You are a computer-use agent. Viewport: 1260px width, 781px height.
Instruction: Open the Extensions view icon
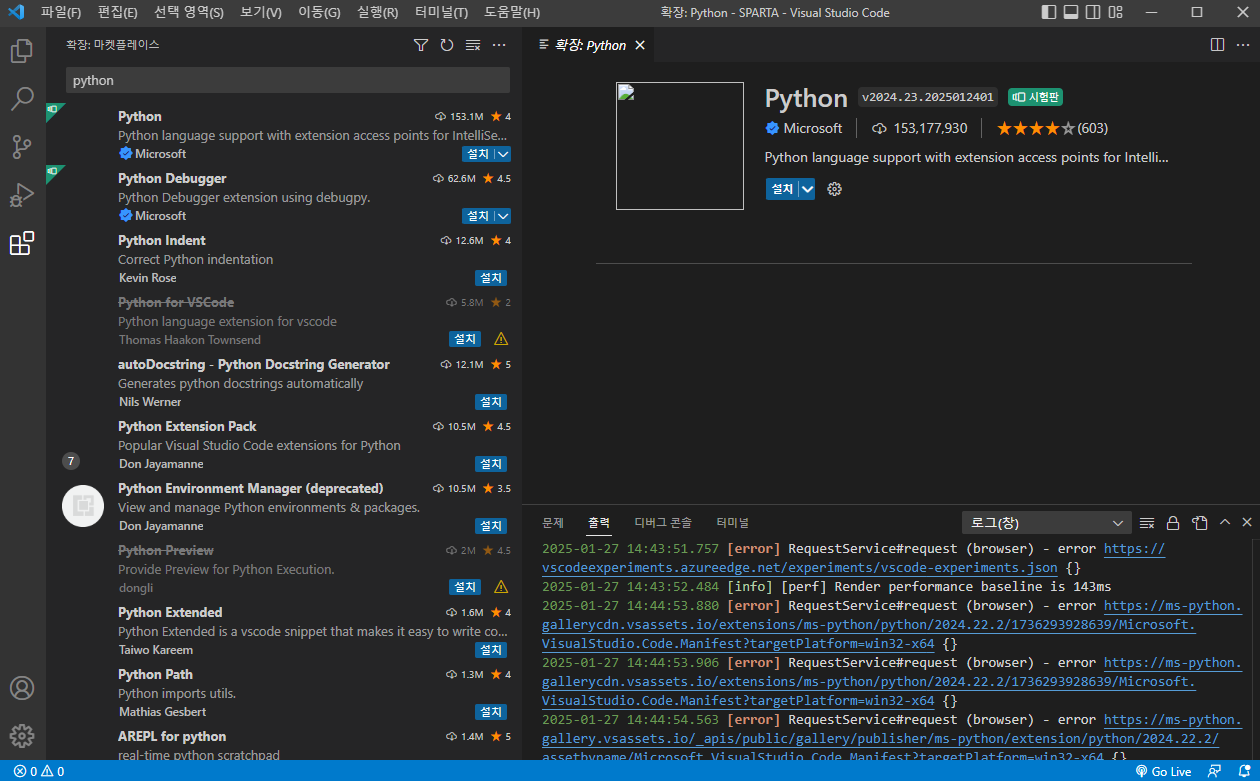22,243
